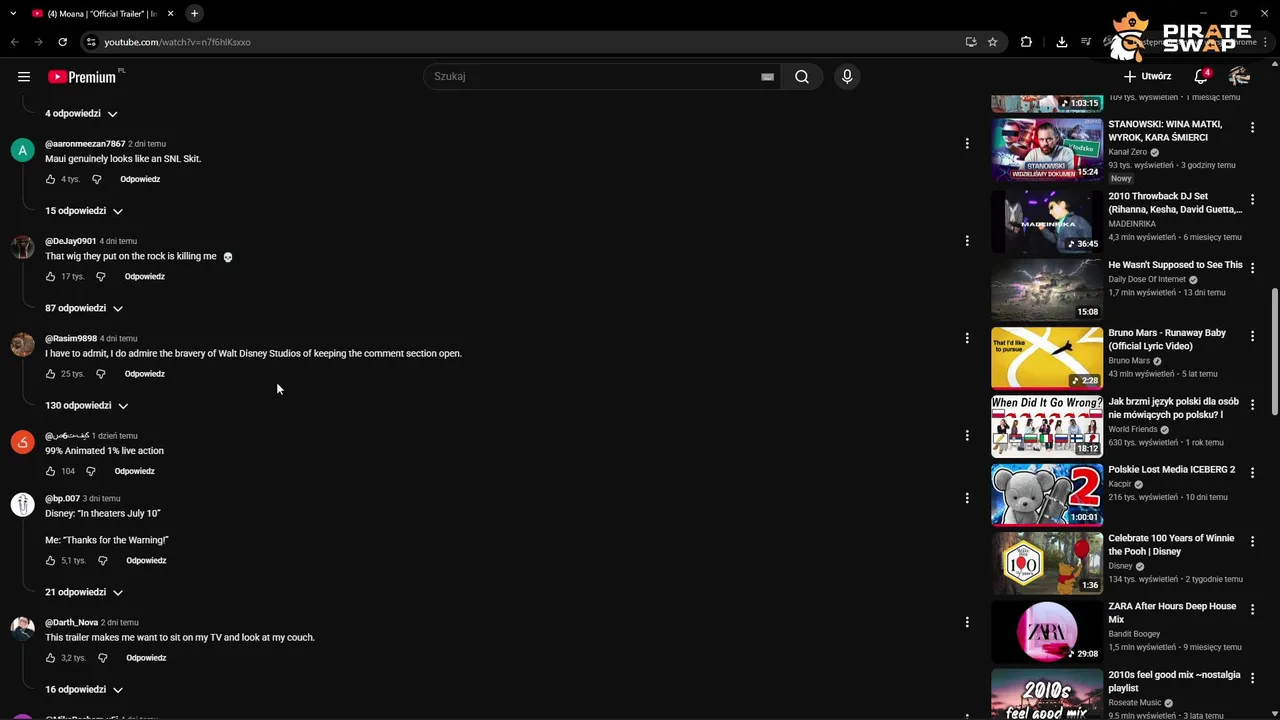The image size is (1280, 720).
Task: Open browser extensions puzzle icon
Action: [x=1026, y=42]
